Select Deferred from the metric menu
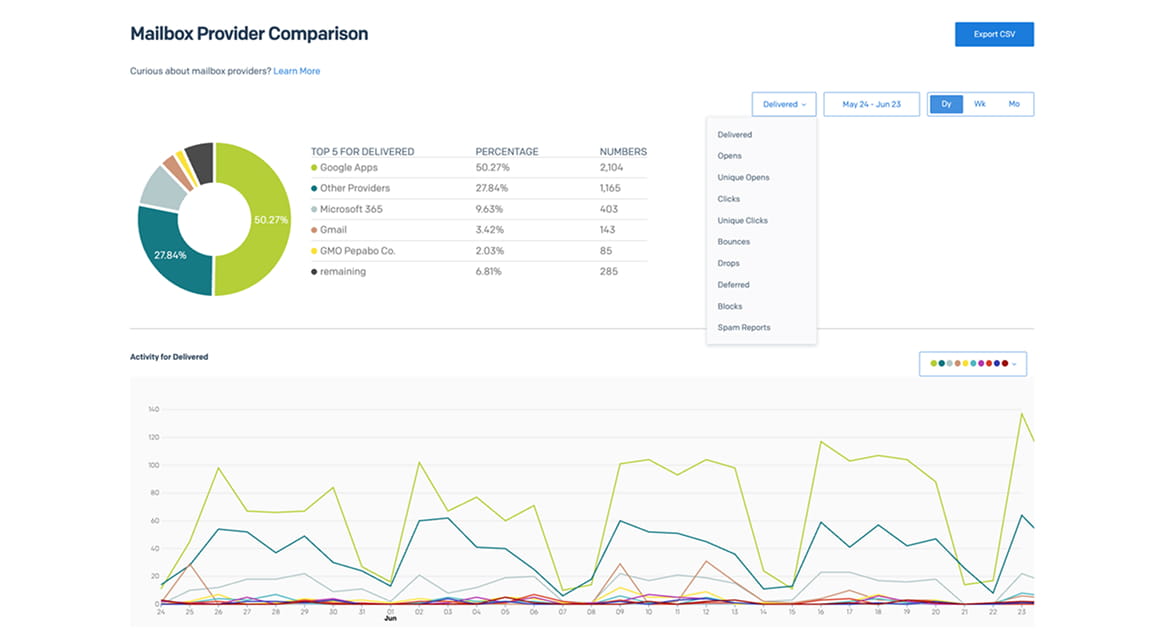Image resolution: width=1160 pixels, height=640 pixels. point(733,285)
